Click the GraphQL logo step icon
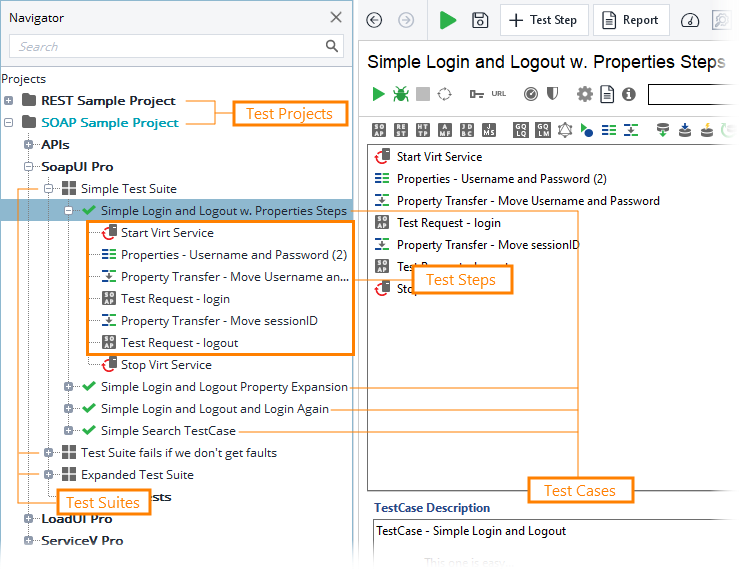The height and width of the screenshot is (570, 740). click(565, 130)
